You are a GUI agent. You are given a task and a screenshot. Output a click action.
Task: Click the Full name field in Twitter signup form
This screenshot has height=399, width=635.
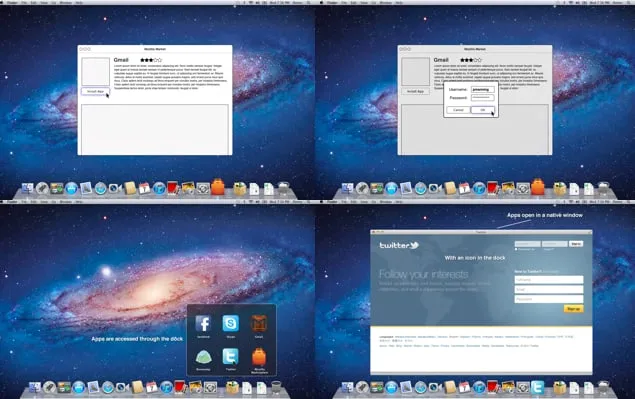coord(549,280)
